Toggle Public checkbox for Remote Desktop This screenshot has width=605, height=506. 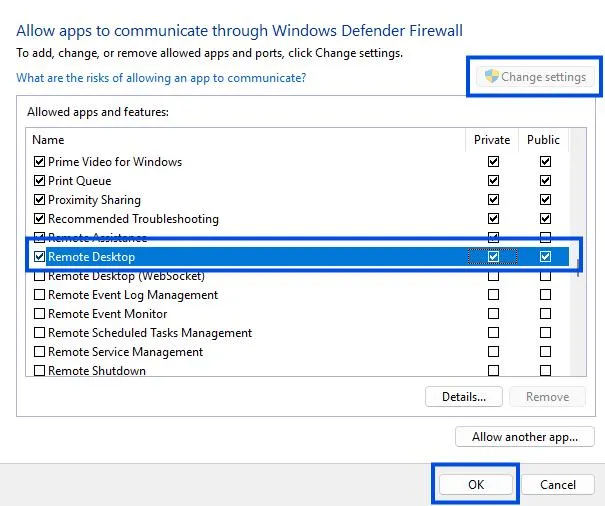(x=545, y=256)
